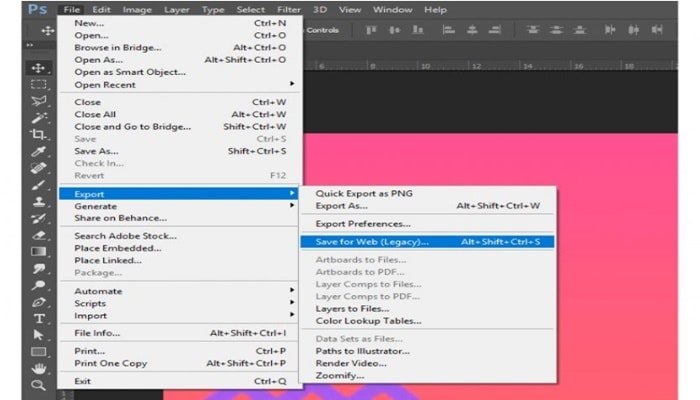Click Distribute top edges icon
The image size is (700, 400).
pyautogui.click(x=533, y=30)
